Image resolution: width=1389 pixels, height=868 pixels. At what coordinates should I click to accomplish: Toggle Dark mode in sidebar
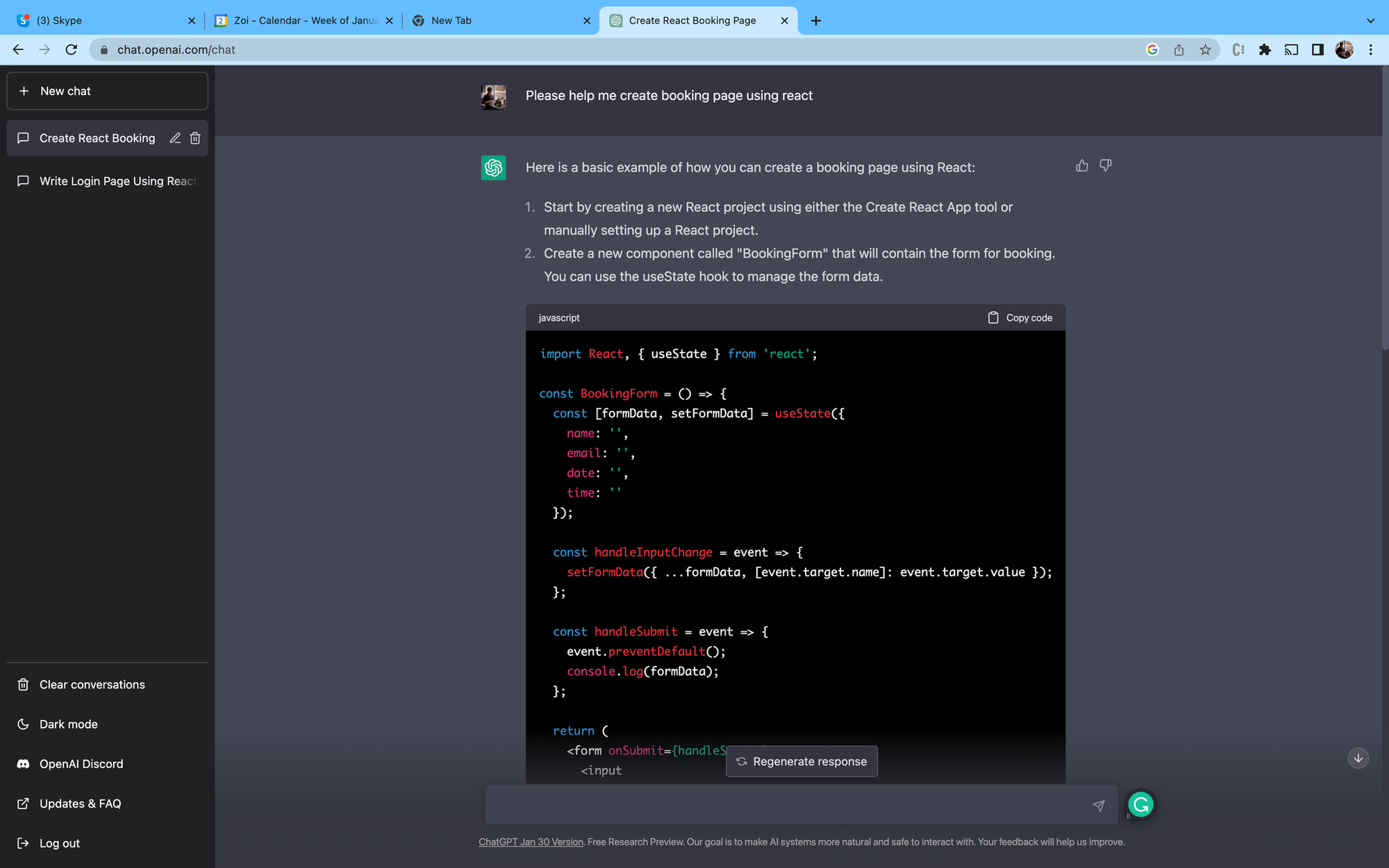68,724
